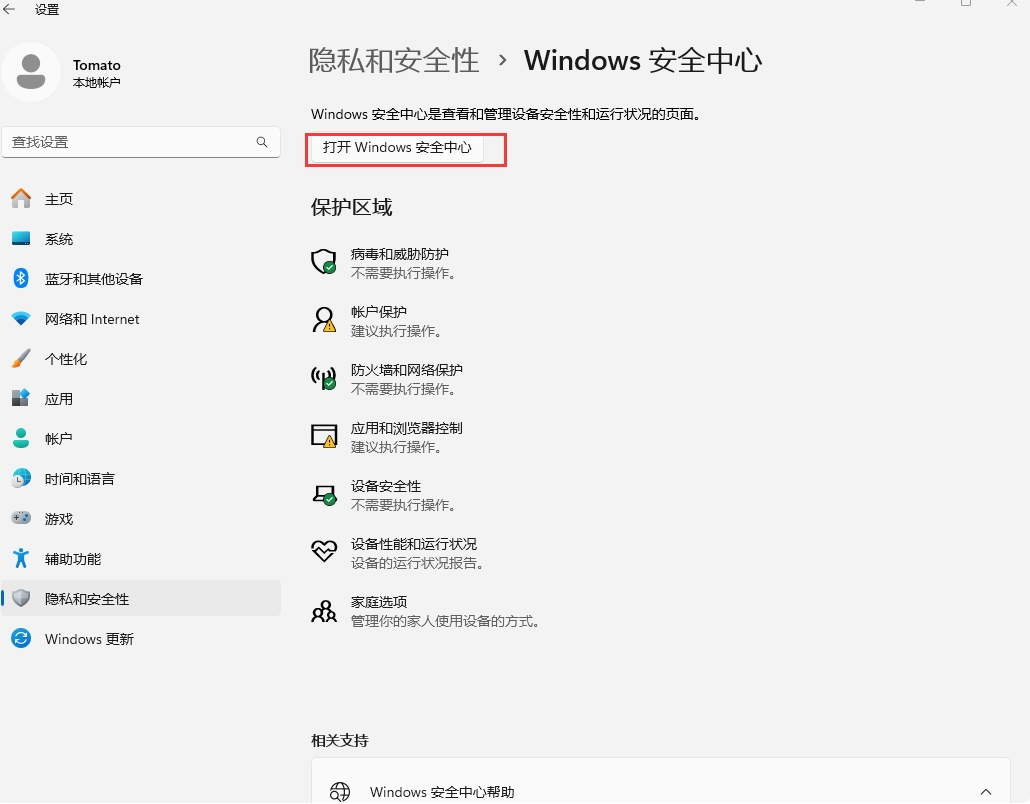Screen dimensions: 1030x804
Task: Open 设备安全性 entry
Action: [384, 495]
